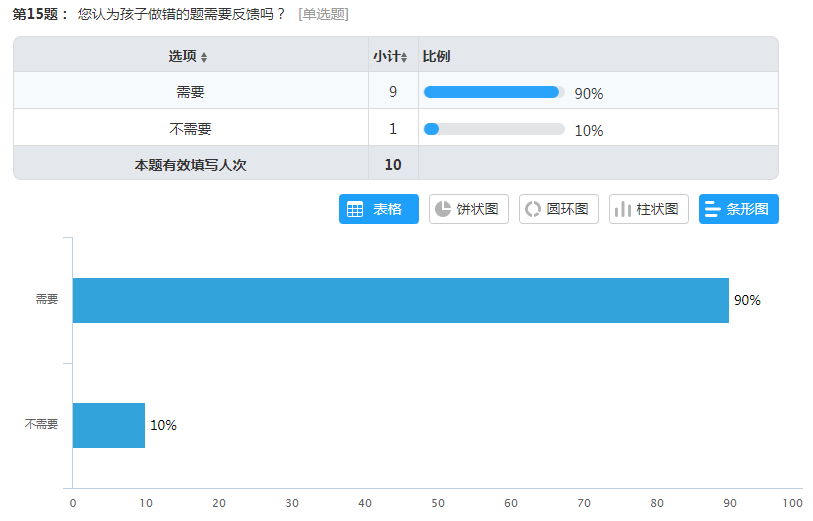Viewport: 813px width, 521px height.
Task: Click the 不需要 row progress bar
Action: [494, 129]
